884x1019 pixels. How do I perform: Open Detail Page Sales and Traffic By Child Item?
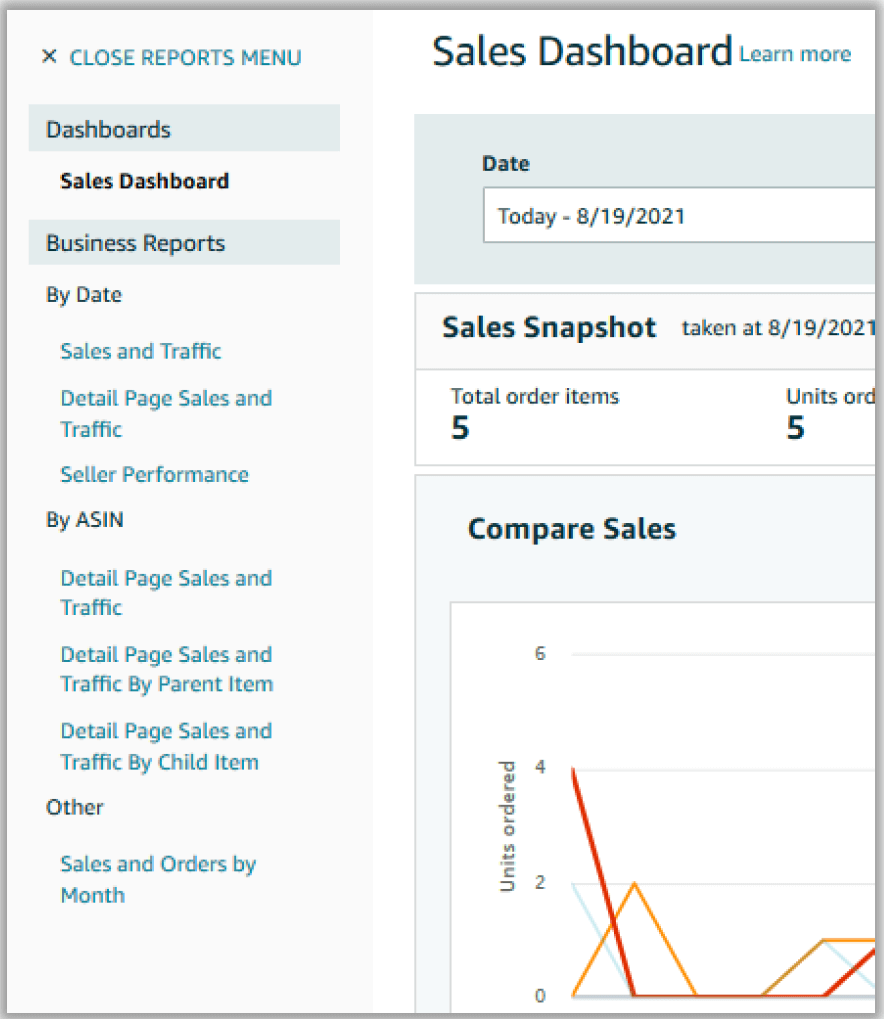click(166, 746)
